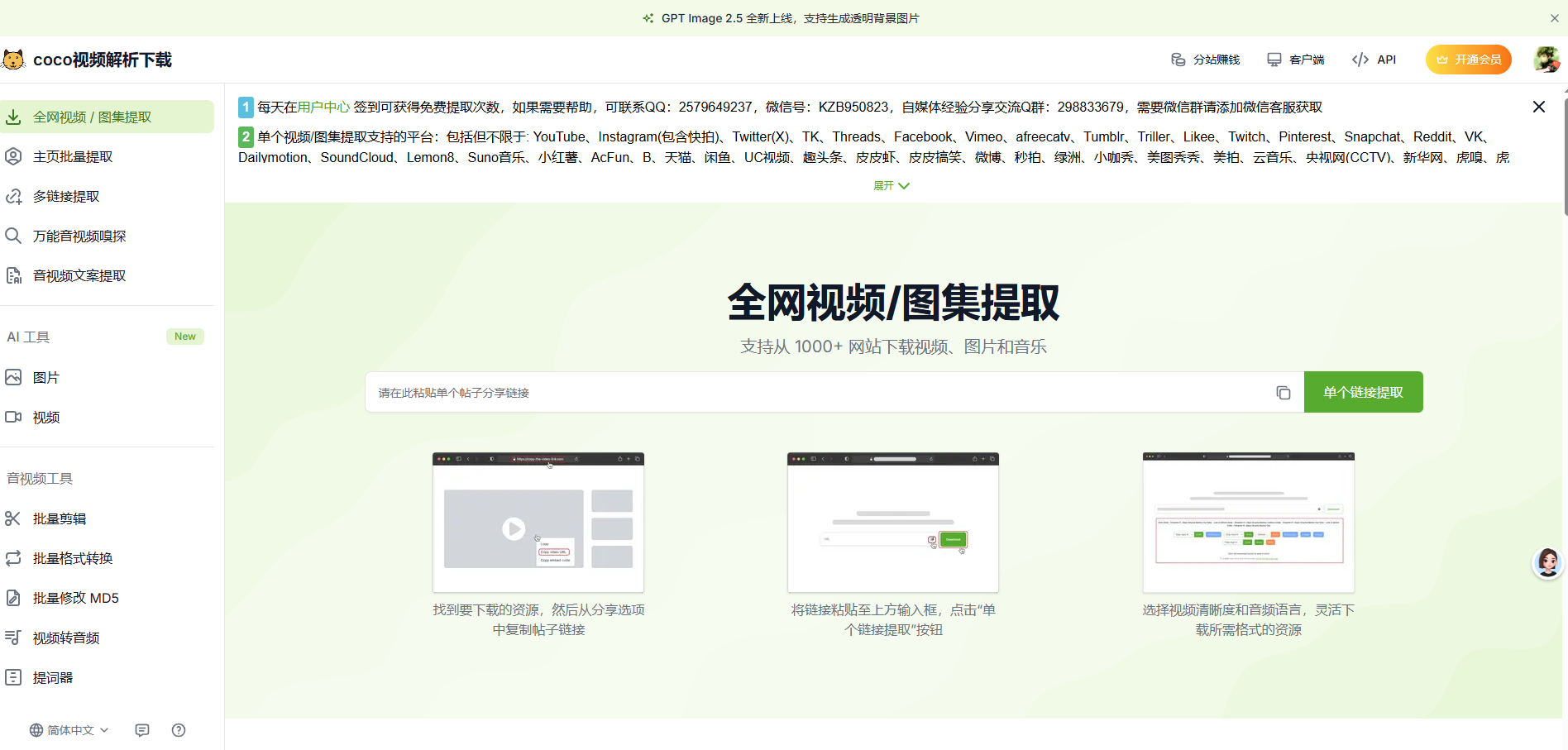1568x750 pixels.
Task: Click the edit file icon beside 批量修改 MD5
Action: click(13, 599)
